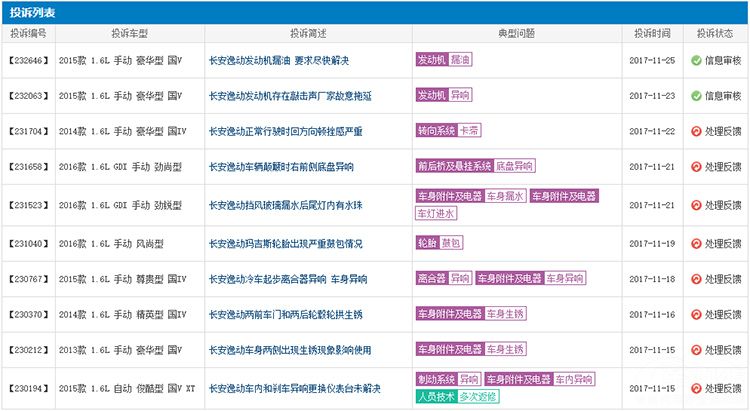Click car model 2016款 1.6L GDI 手动 劲尚型

[x=121, y=167]
